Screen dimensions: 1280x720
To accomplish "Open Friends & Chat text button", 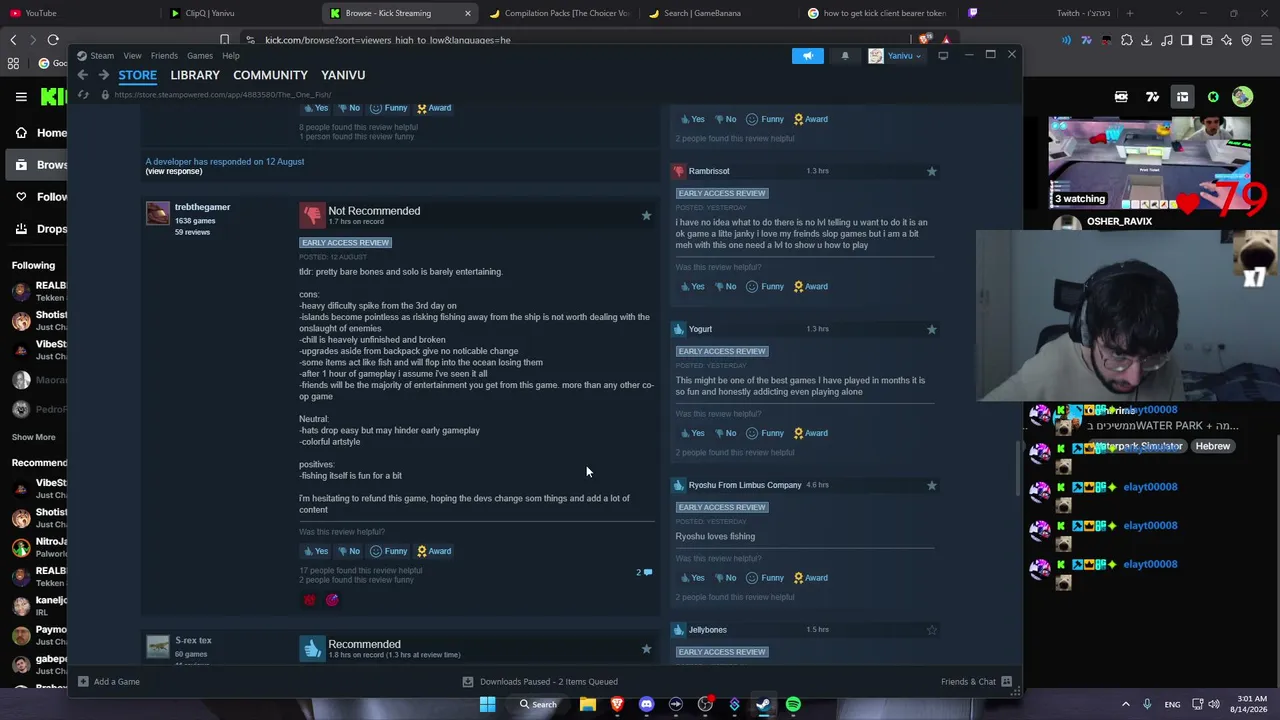I will (x=968, y=682).
